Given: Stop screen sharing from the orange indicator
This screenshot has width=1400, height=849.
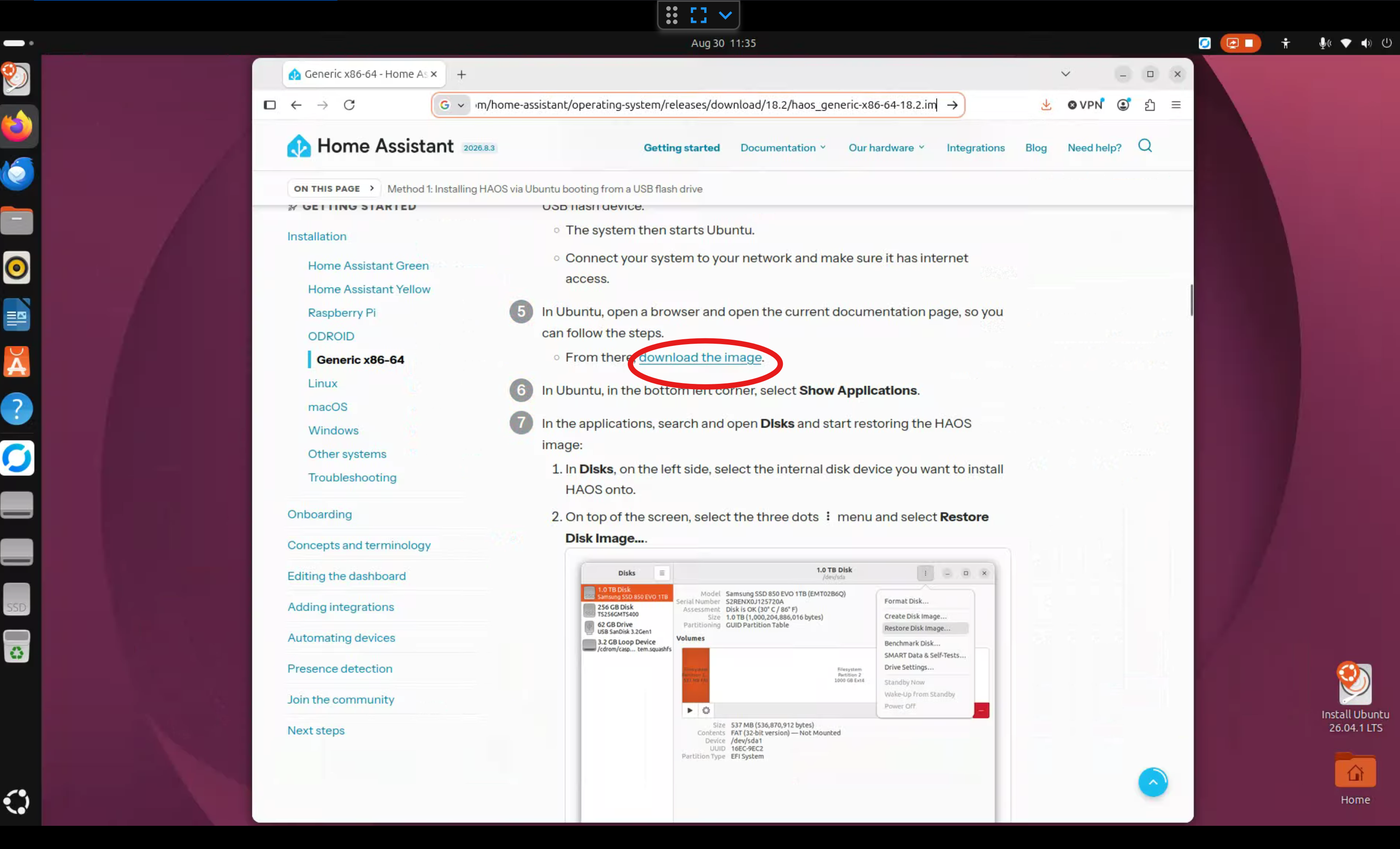Looking at the screenshot, I should pos(1241,44).
